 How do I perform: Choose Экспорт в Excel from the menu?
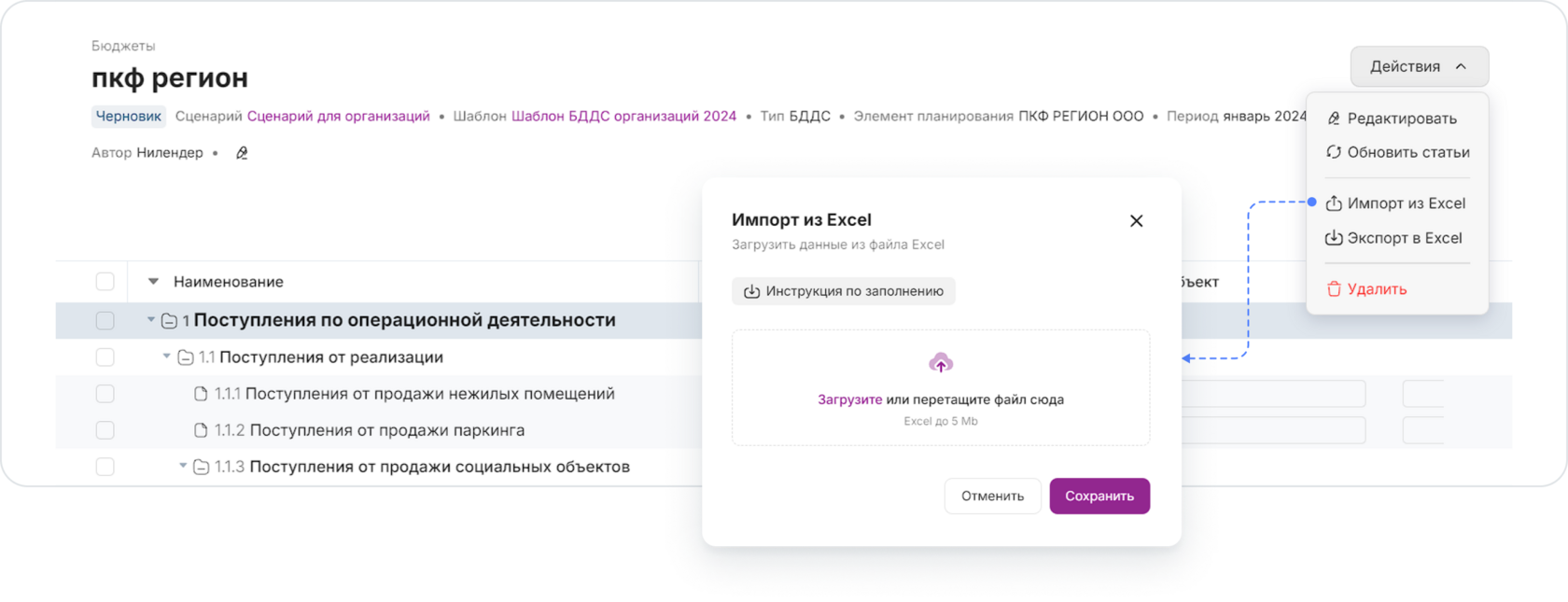pyautogui.click(x=1393, y=238)
